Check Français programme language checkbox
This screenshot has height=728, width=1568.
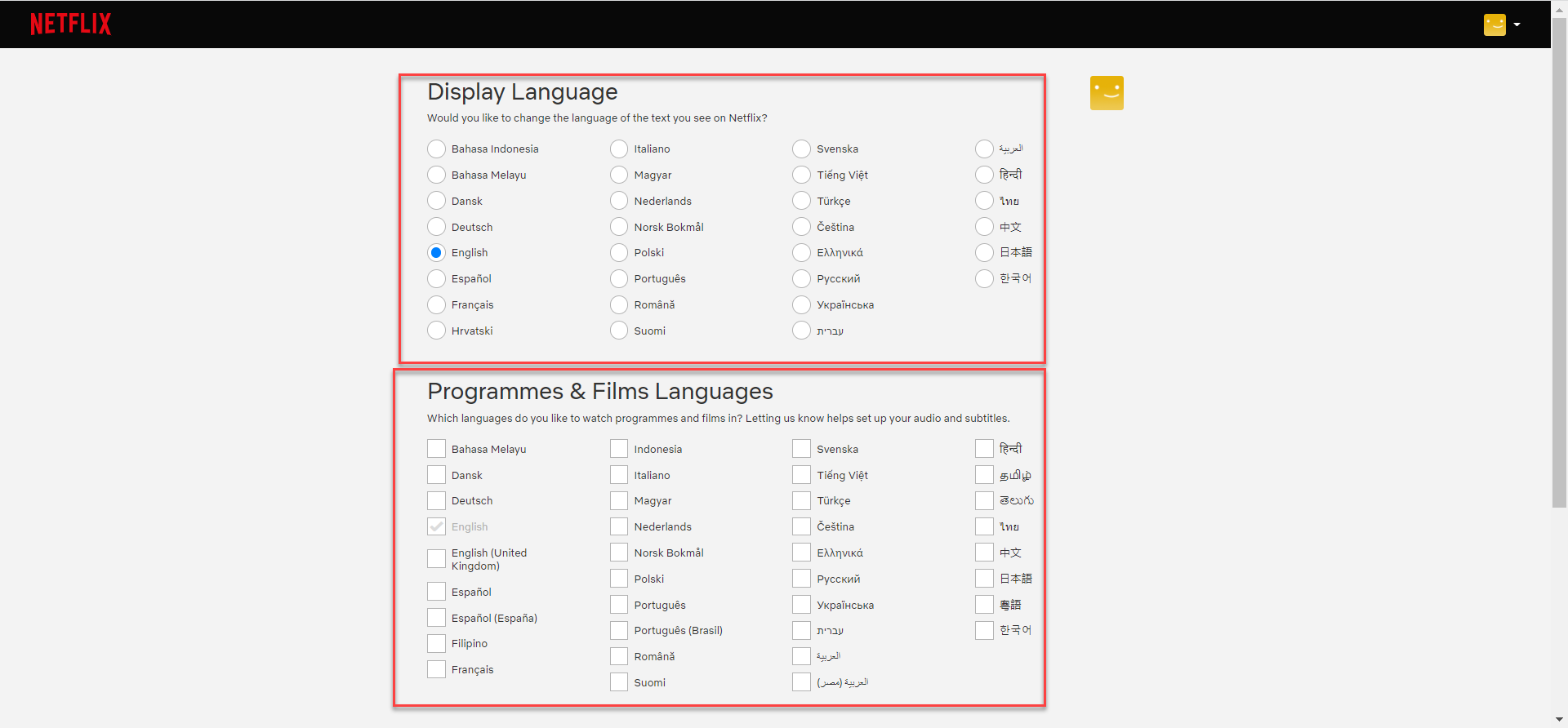(x=437, y=670)
